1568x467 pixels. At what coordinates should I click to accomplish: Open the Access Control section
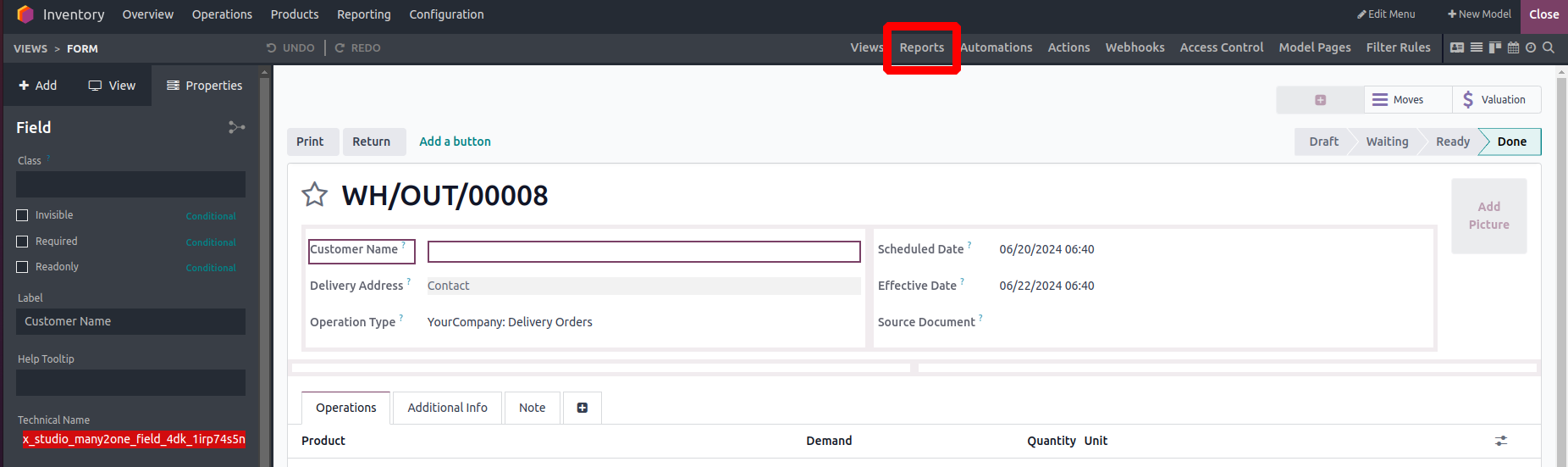(1222, 47)
